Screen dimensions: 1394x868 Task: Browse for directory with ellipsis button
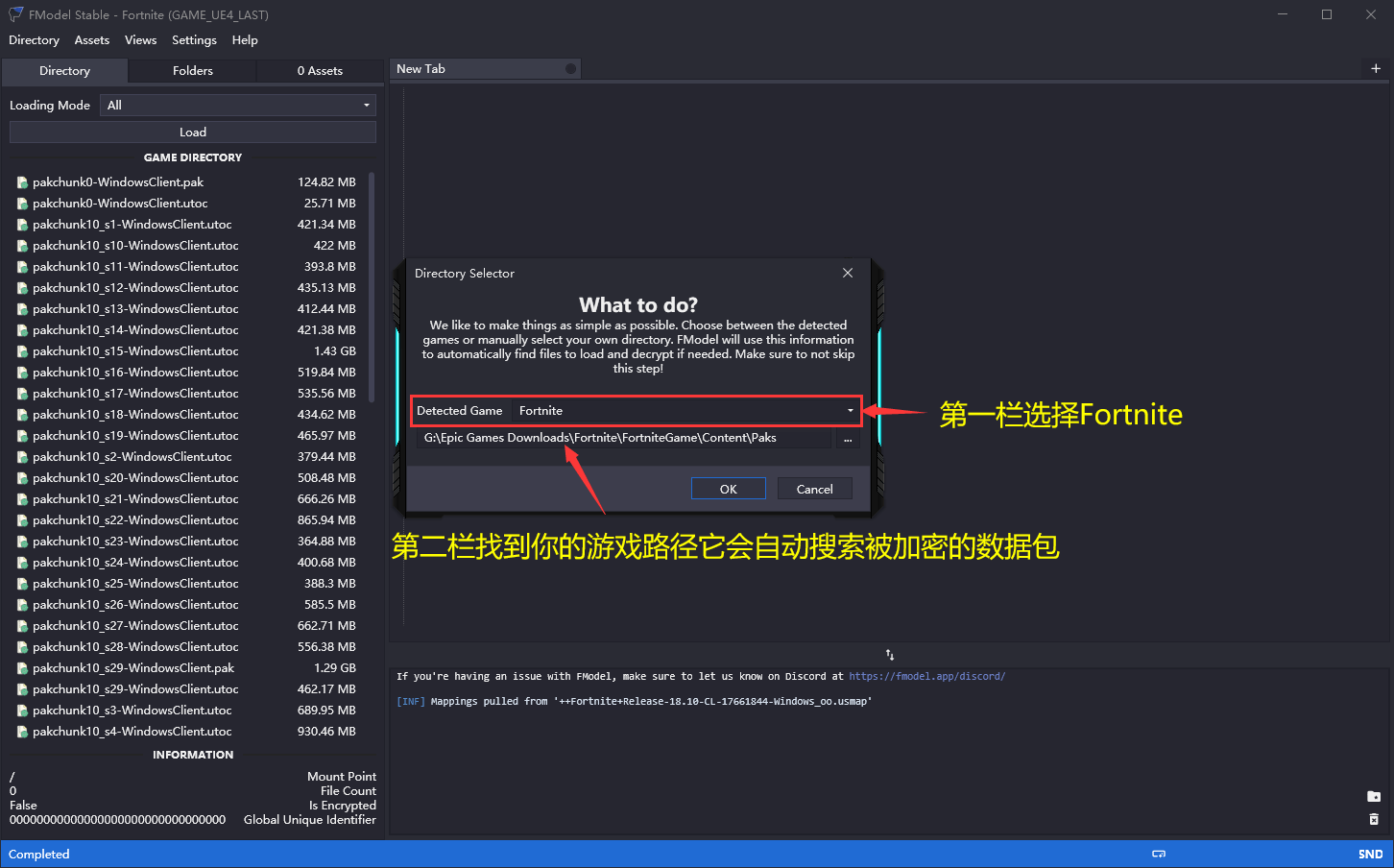pos(848,439)
